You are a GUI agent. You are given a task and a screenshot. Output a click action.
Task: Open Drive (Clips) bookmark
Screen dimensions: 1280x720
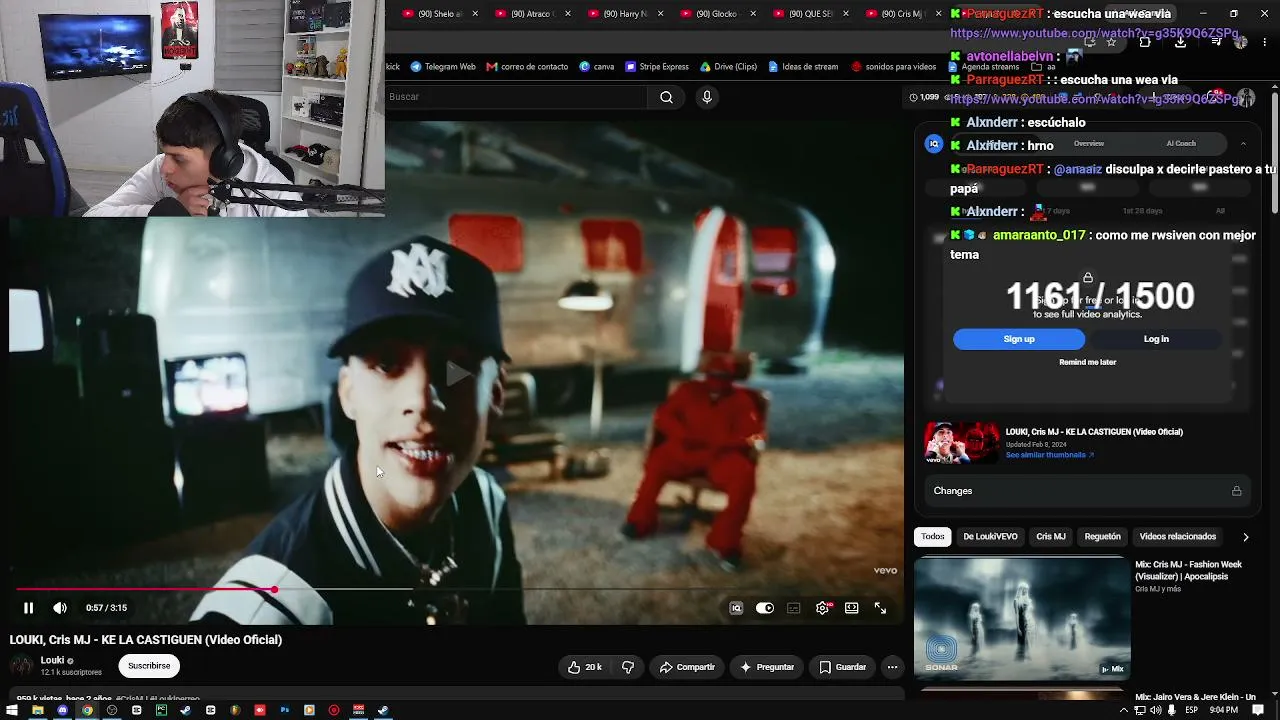point(729,67)
